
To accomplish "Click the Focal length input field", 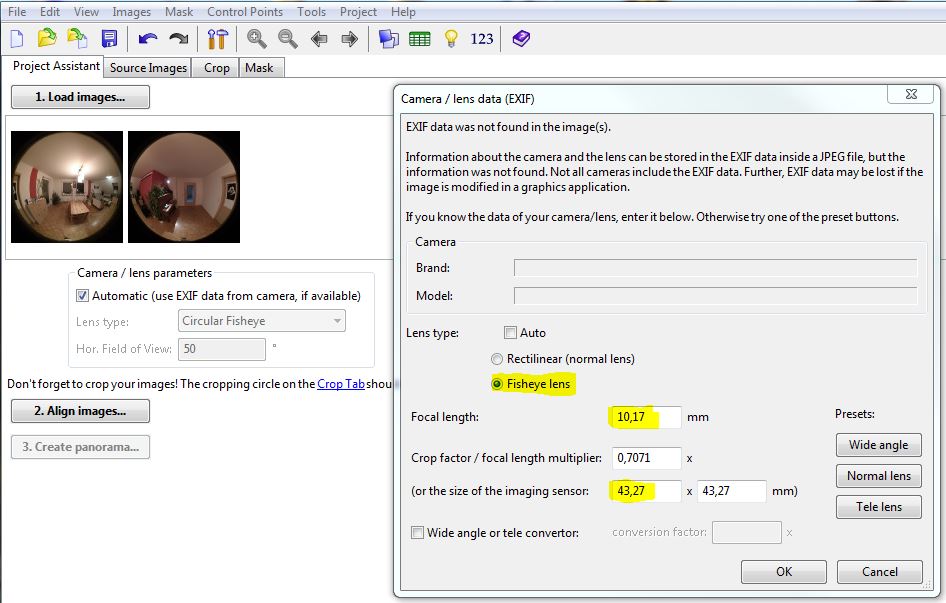I will click(644, 417).
